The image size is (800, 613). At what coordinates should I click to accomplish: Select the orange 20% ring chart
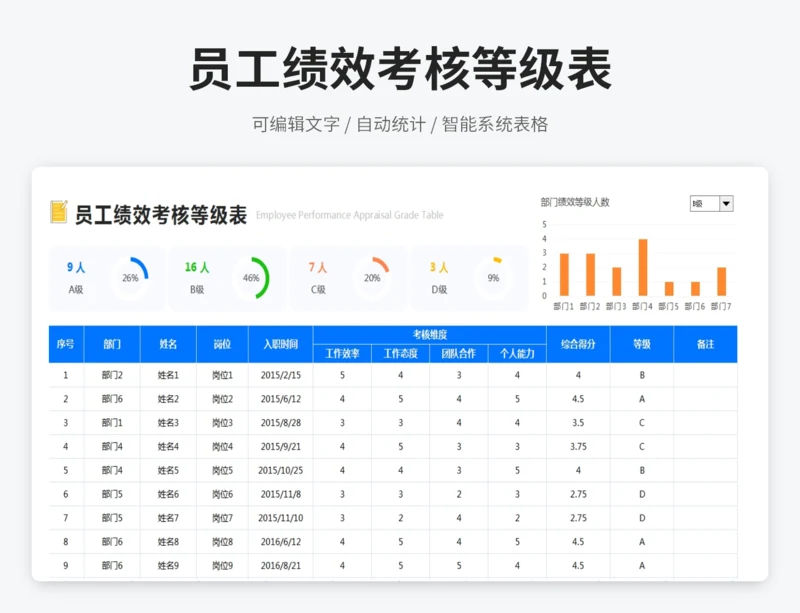coord(372,278)
